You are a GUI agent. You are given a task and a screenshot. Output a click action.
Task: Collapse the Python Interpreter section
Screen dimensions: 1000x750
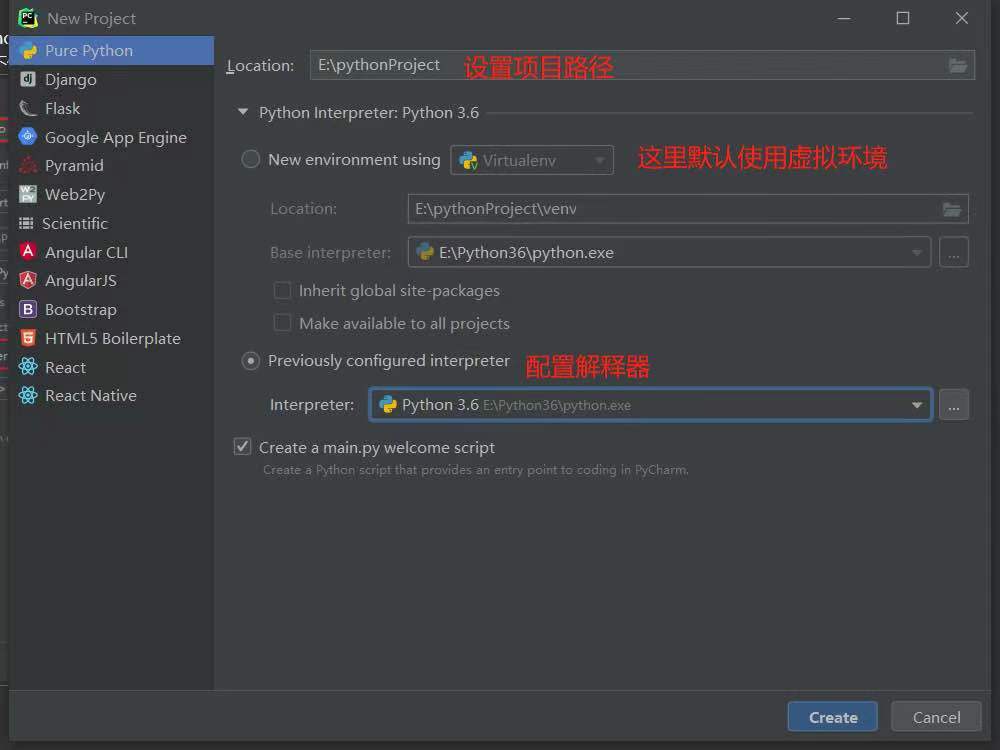[x=242, y=112]
